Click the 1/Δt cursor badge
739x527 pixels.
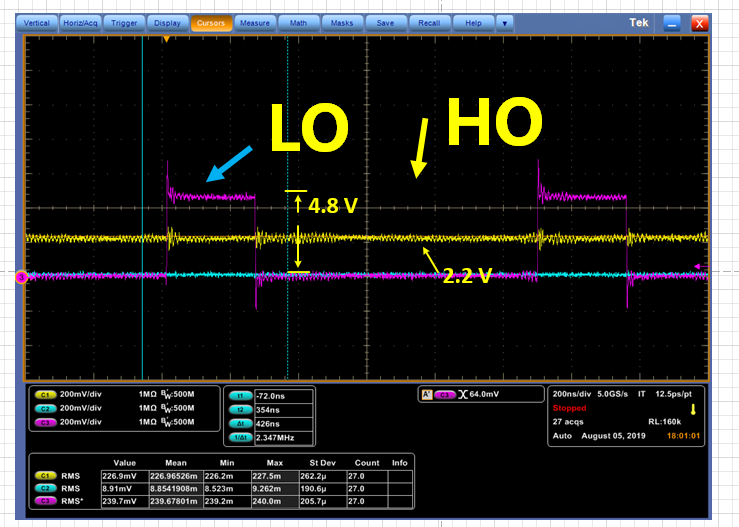point(240,437)
